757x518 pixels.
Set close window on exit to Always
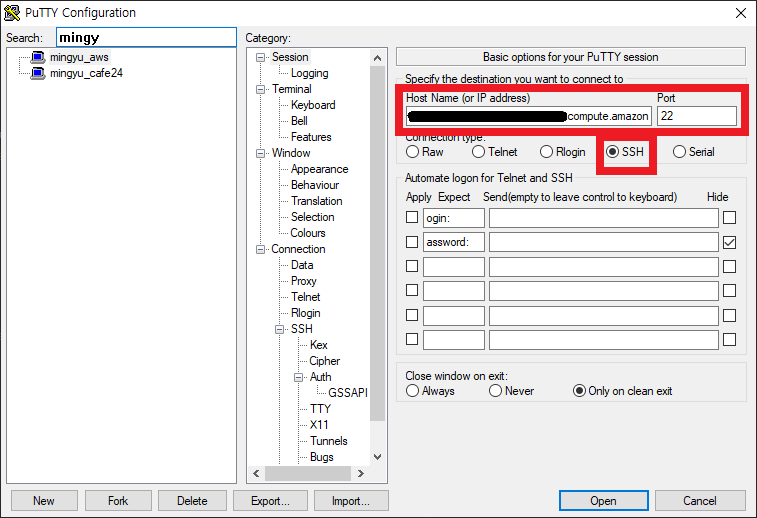pyautogui.click(x=412, y=391)
